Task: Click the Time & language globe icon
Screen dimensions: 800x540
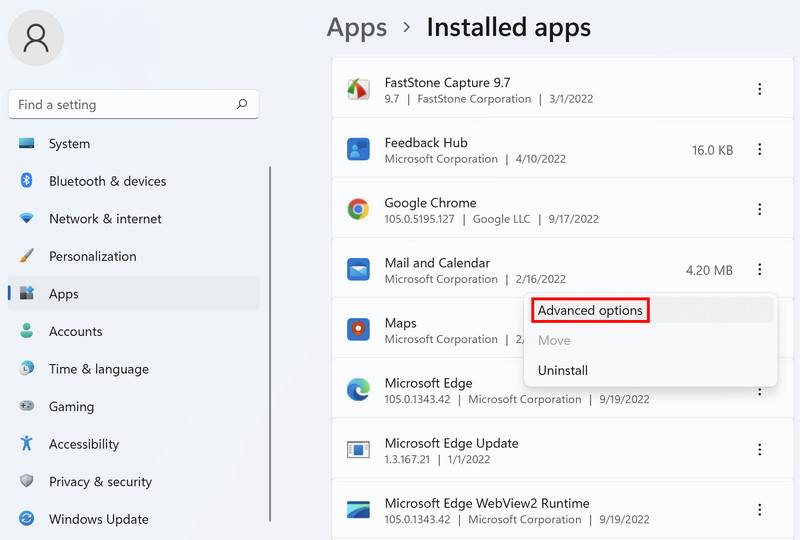Action: tap(27, 368)
